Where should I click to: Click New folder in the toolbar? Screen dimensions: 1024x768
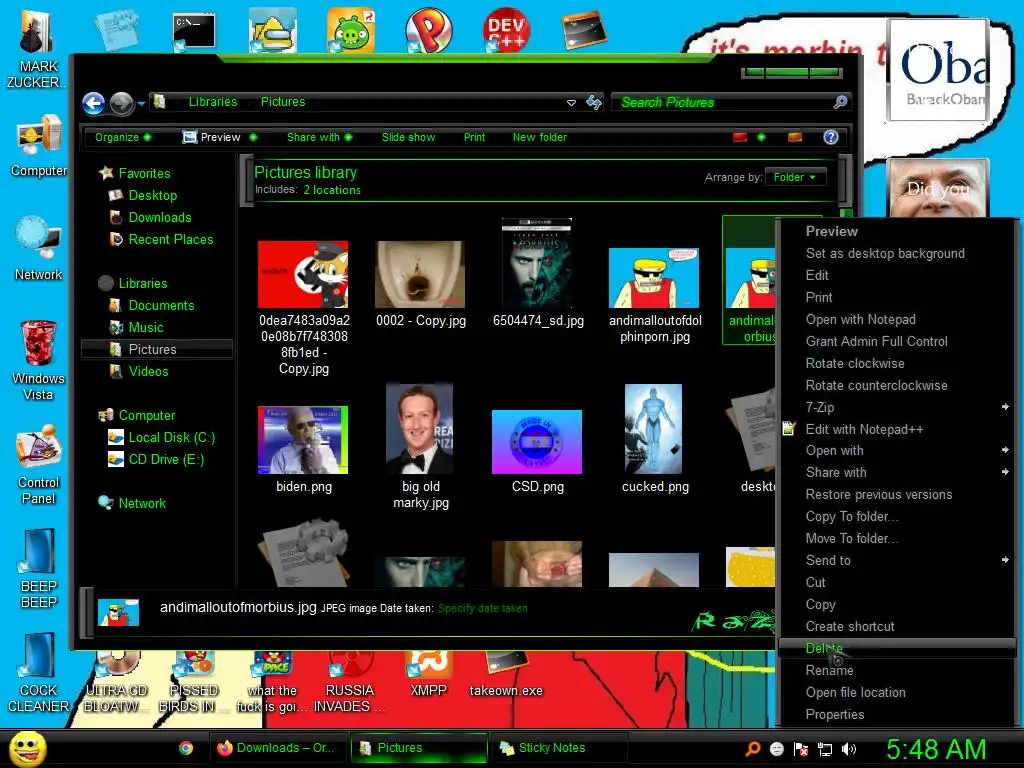tap(539, 137)
